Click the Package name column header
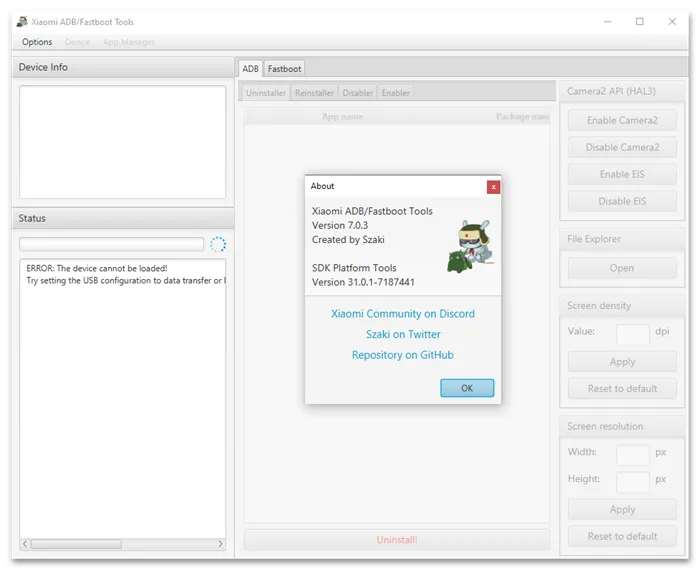700x570 pixels. pos(482,116)
